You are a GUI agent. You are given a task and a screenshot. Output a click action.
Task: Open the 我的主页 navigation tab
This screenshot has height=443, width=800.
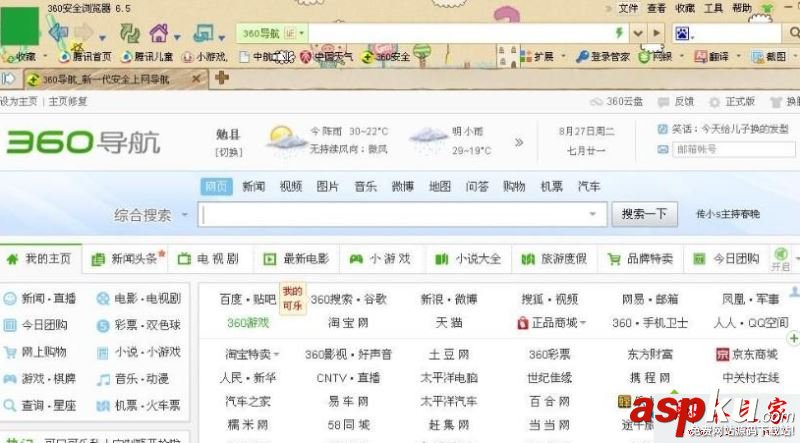40,259
